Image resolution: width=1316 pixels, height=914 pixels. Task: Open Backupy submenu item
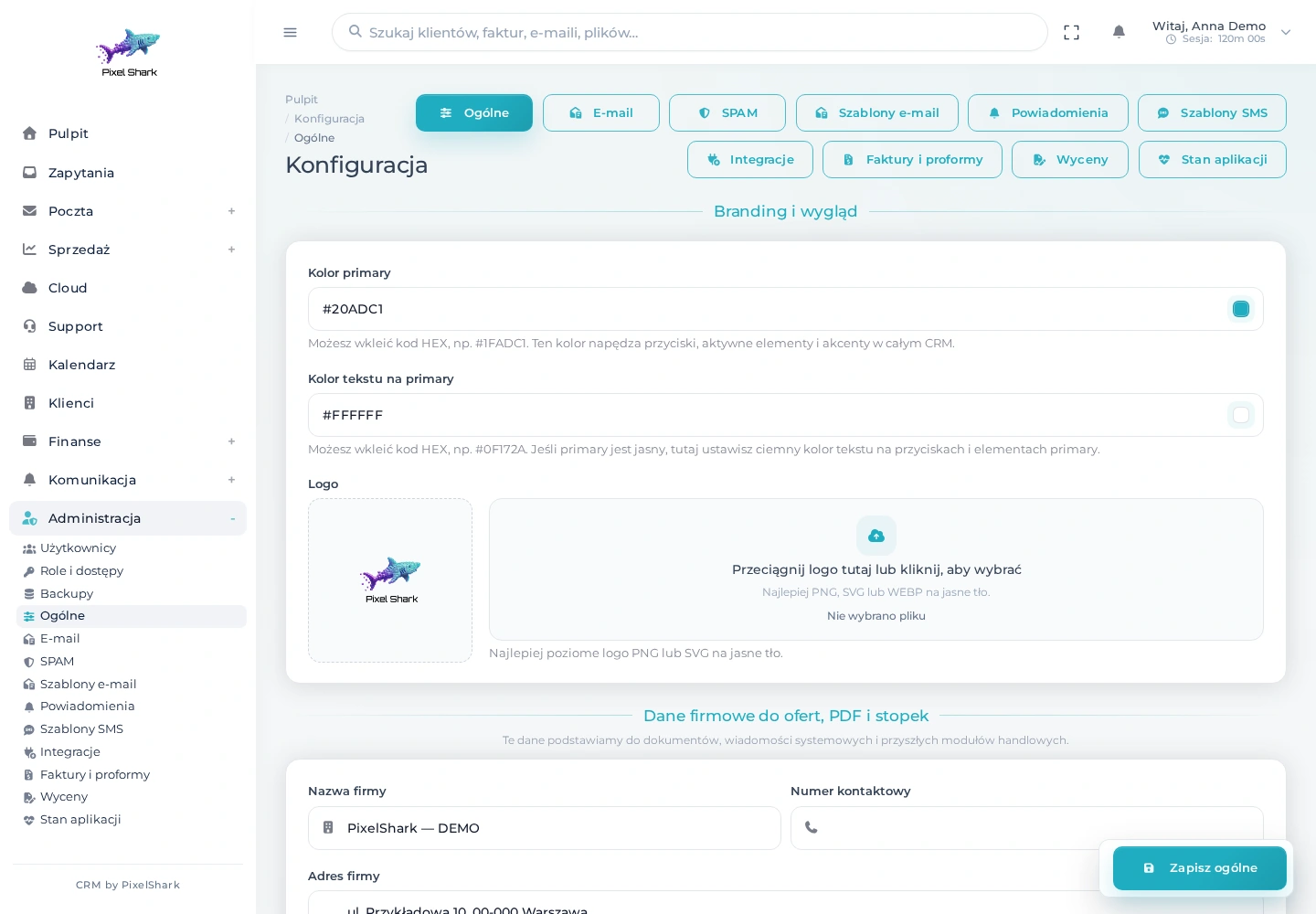click(132, 594)
